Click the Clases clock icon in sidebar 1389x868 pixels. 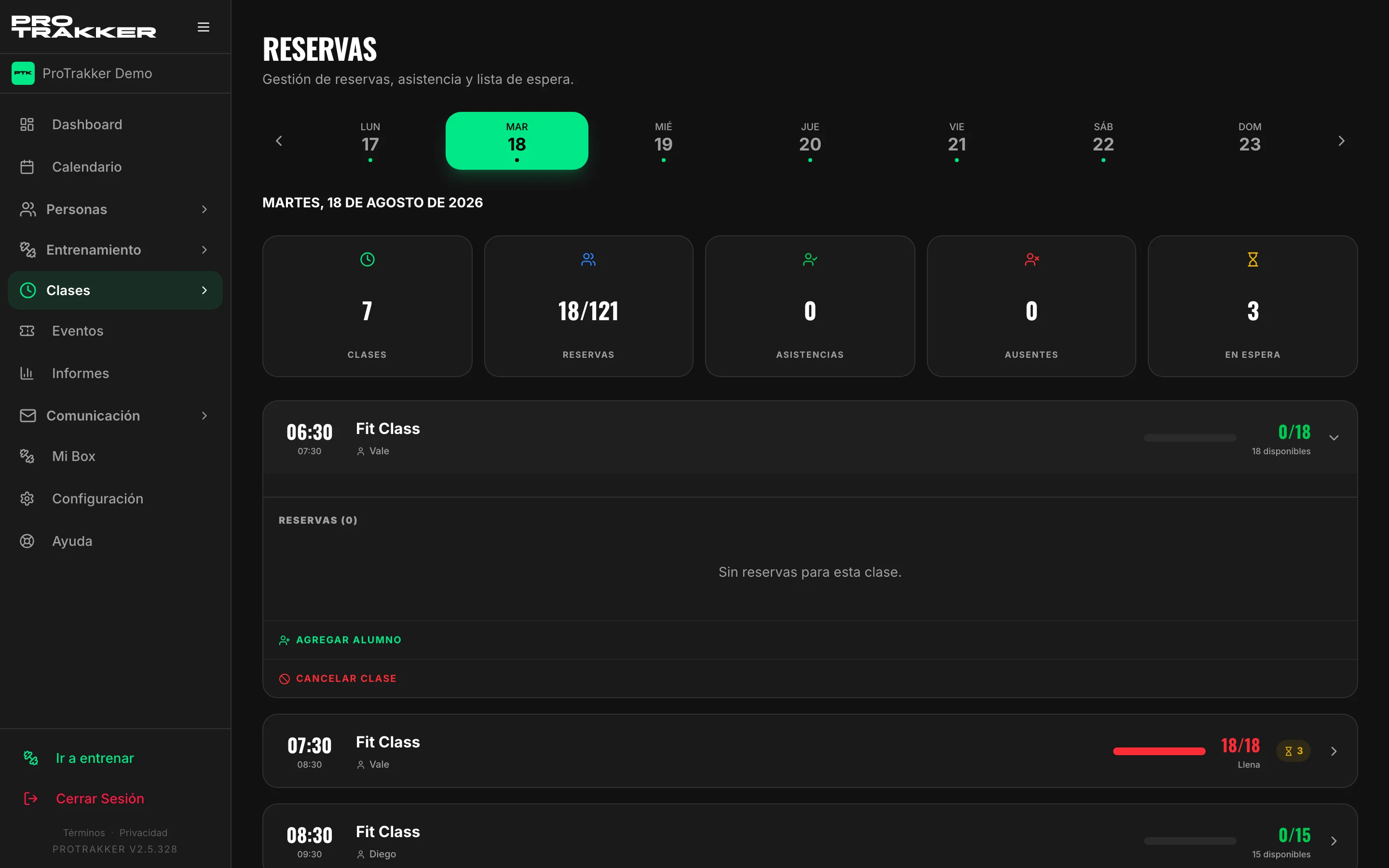pos(27,290)
